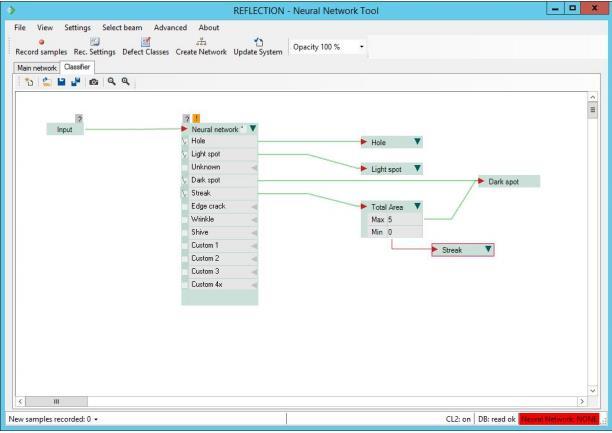Image resolution: width=612 pixels, height=433 pixels.
Task: Click the gray connector arrow on Unknown row
Action: pyautogui.click(x=254, y=167)
